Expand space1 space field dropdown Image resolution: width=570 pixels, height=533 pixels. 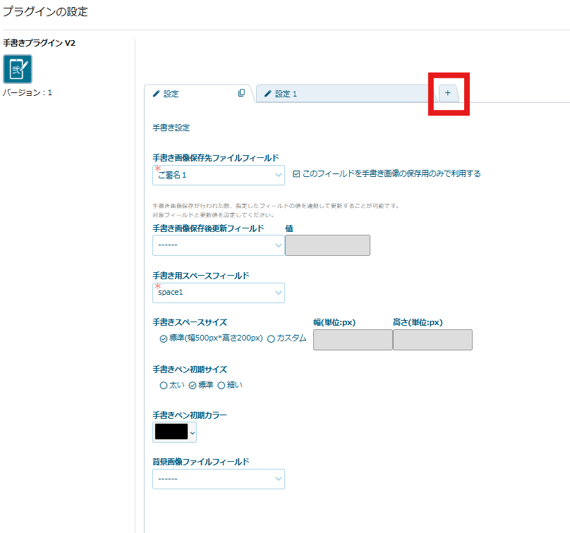pos(218,293)
